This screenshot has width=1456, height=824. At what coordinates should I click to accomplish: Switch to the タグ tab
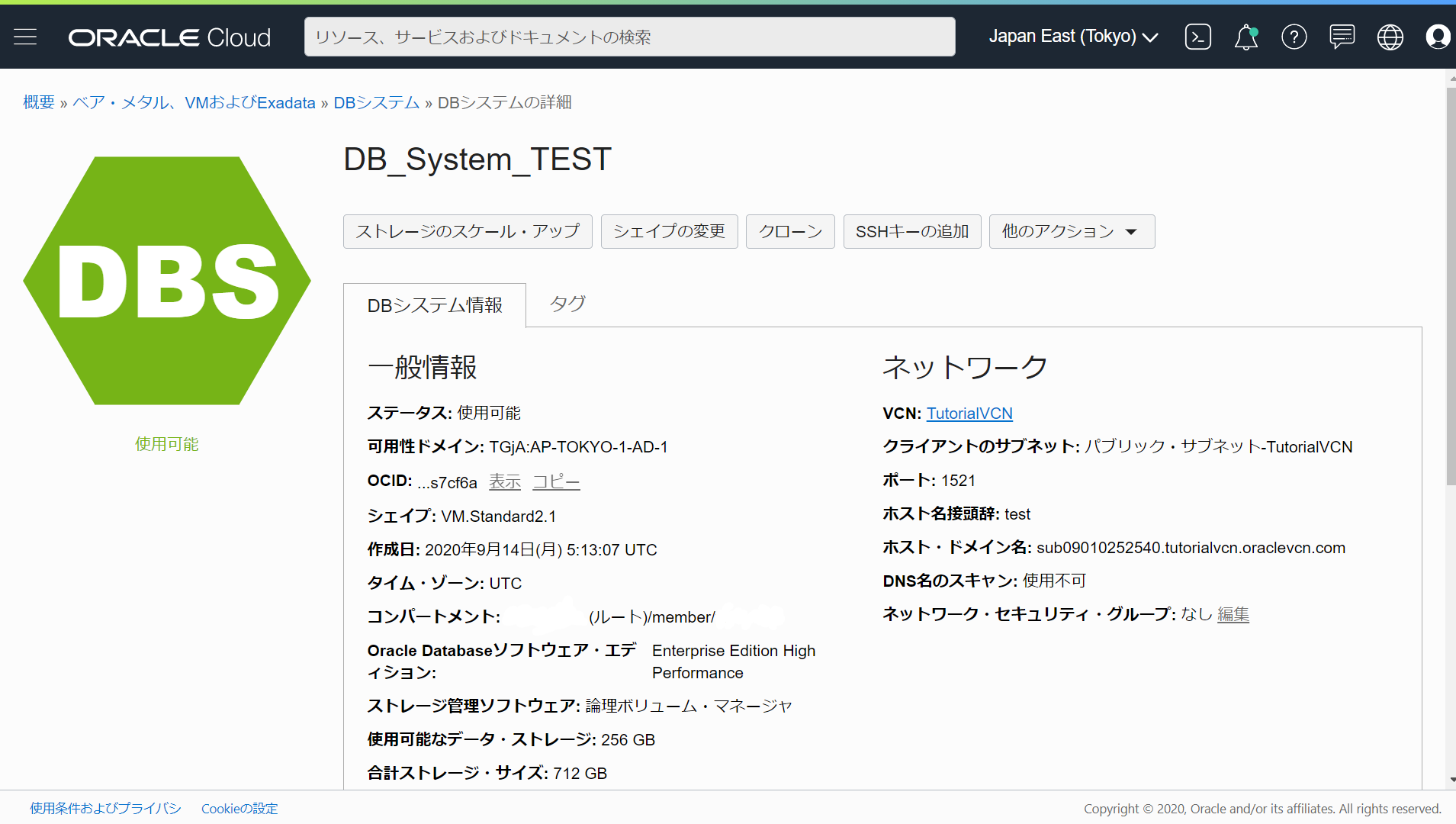567,304
